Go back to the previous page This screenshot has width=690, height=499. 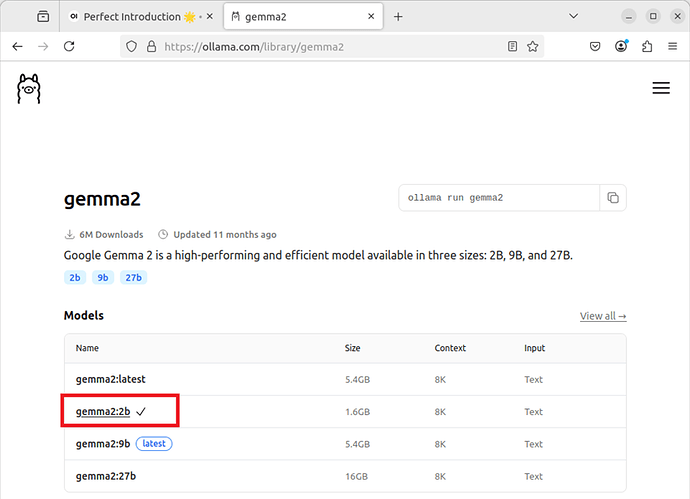pyautogui.click(x=17, y=46)
